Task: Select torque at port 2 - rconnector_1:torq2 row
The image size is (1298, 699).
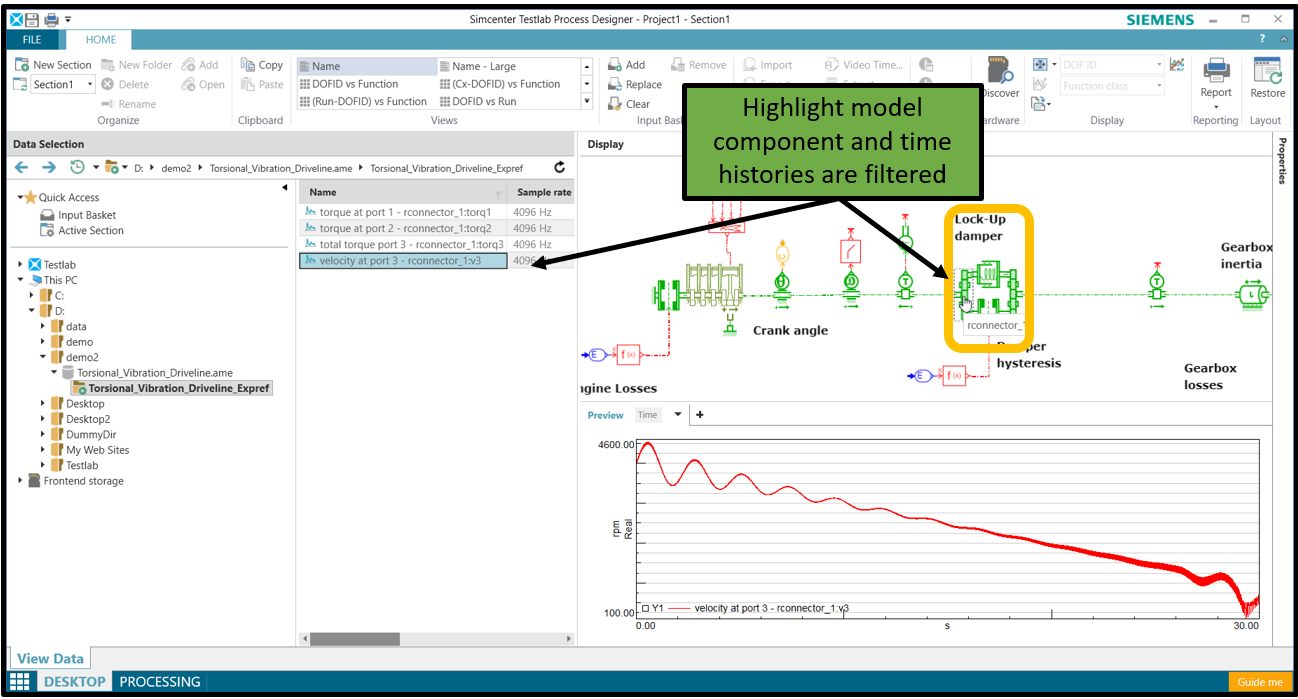Action: [436, 228]
